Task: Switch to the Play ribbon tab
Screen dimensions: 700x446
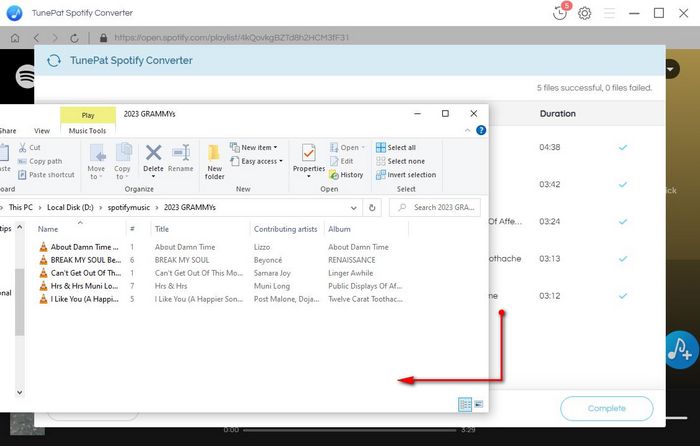Action: pyautogui.click(x=88, y=115)
